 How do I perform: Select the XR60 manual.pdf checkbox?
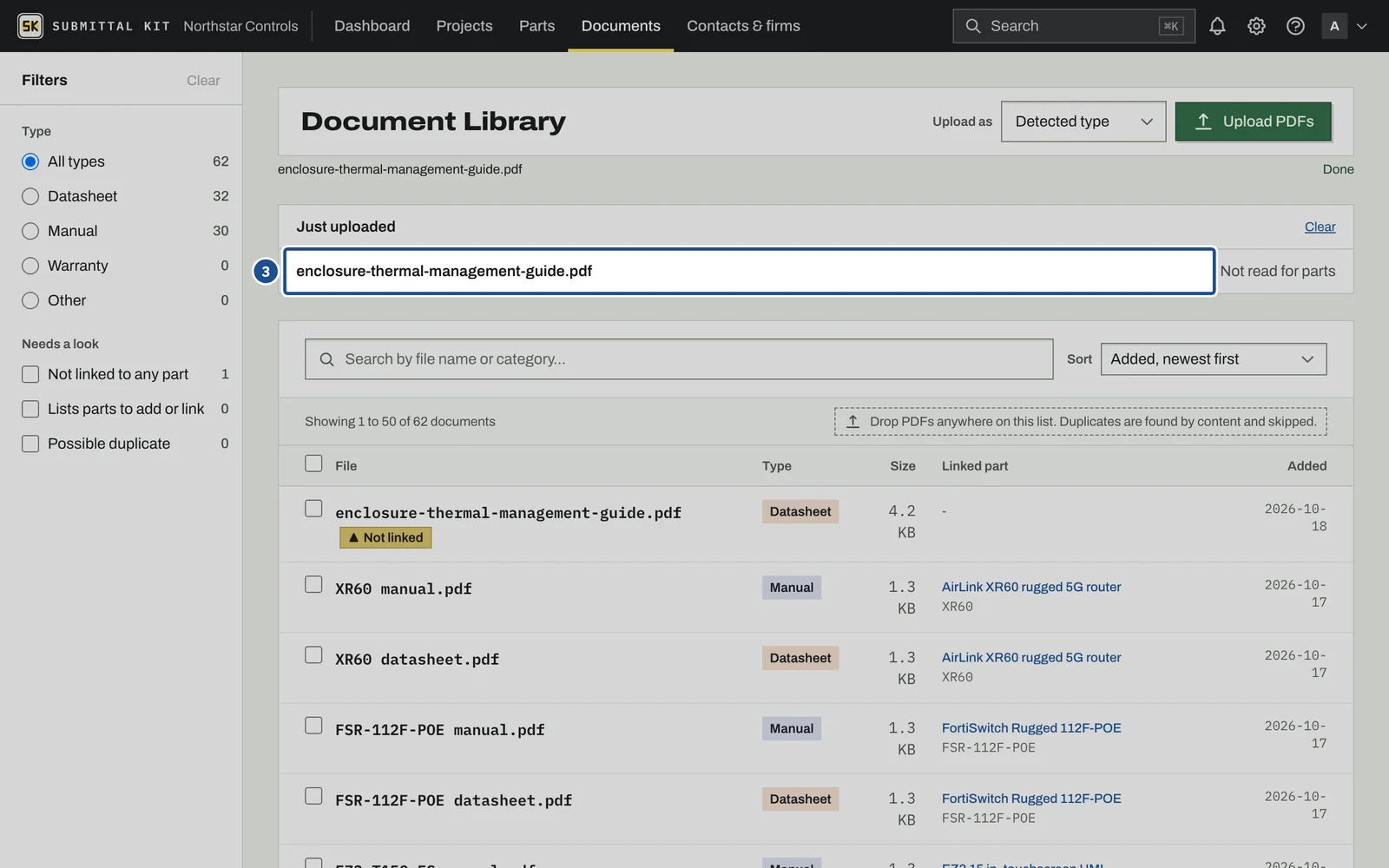313,585
